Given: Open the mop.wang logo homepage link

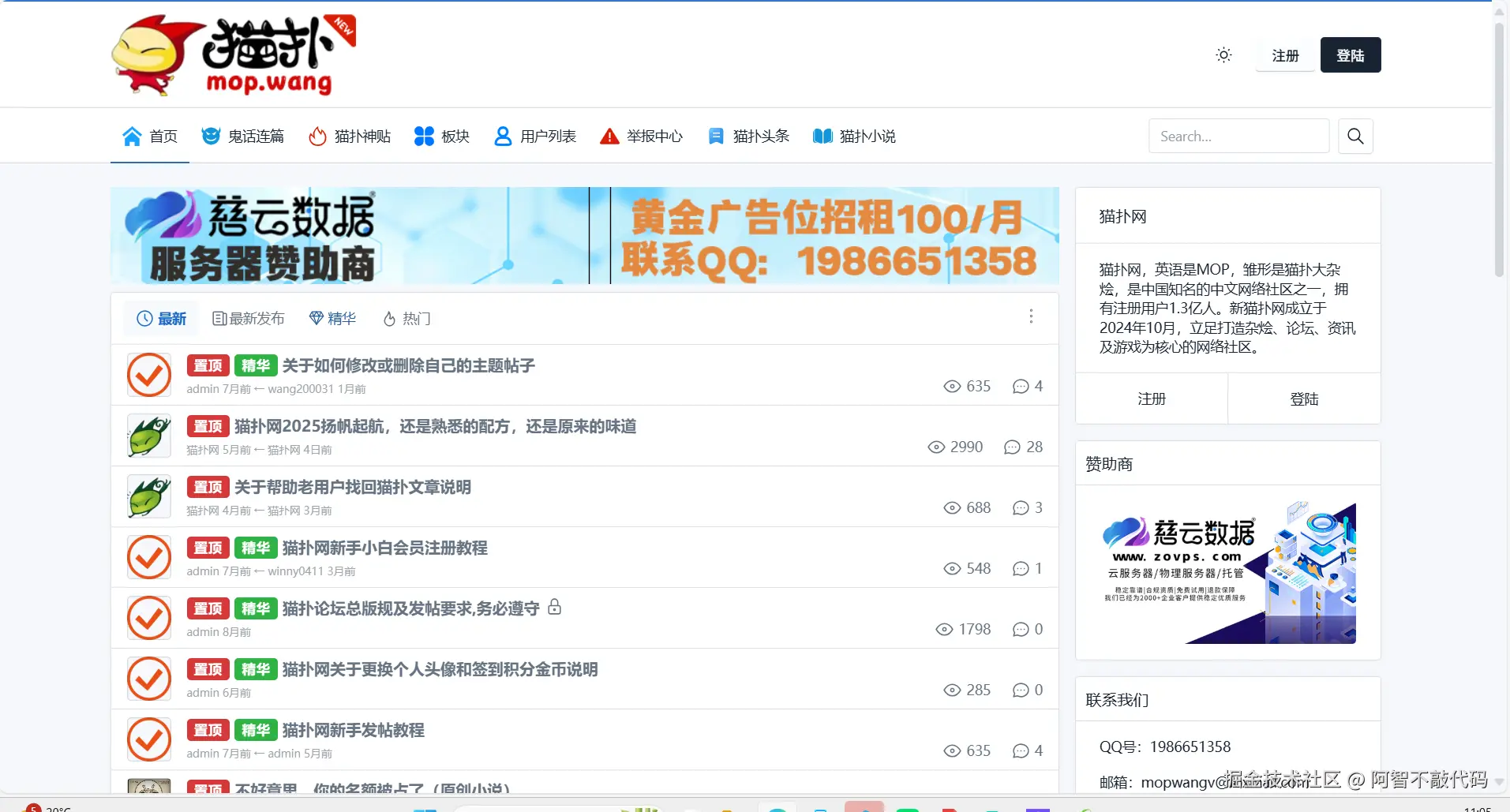Looking at the screenshot, I should click(234, 54).
